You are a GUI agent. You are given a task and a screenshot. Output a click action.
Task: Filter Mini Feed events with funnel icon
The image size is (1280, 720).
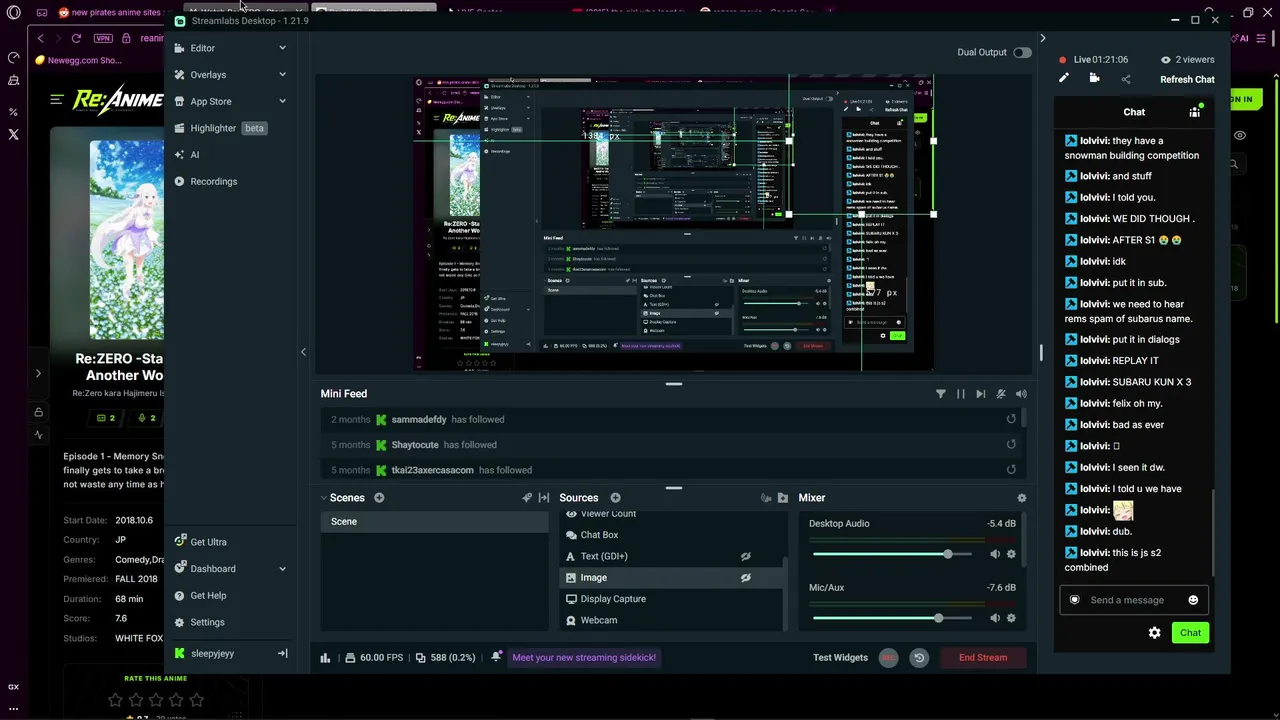[x=940, y=394]
